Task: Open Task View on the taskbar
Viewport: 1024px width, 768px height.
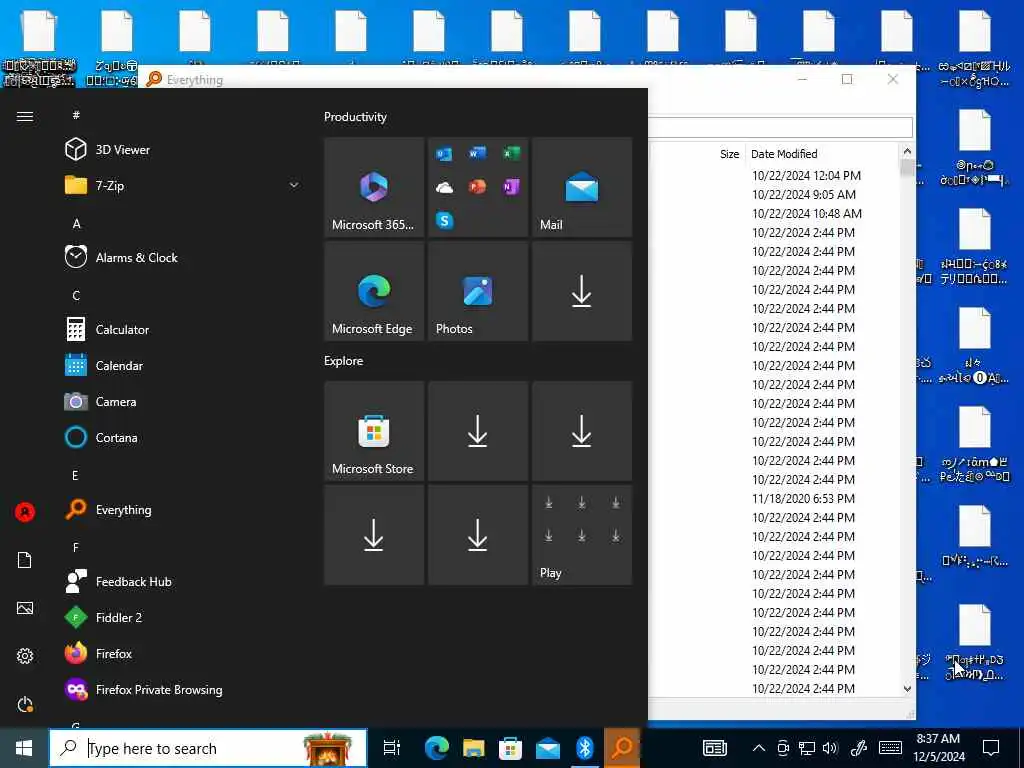Action: pyautogui.click(x=391, y=748)
